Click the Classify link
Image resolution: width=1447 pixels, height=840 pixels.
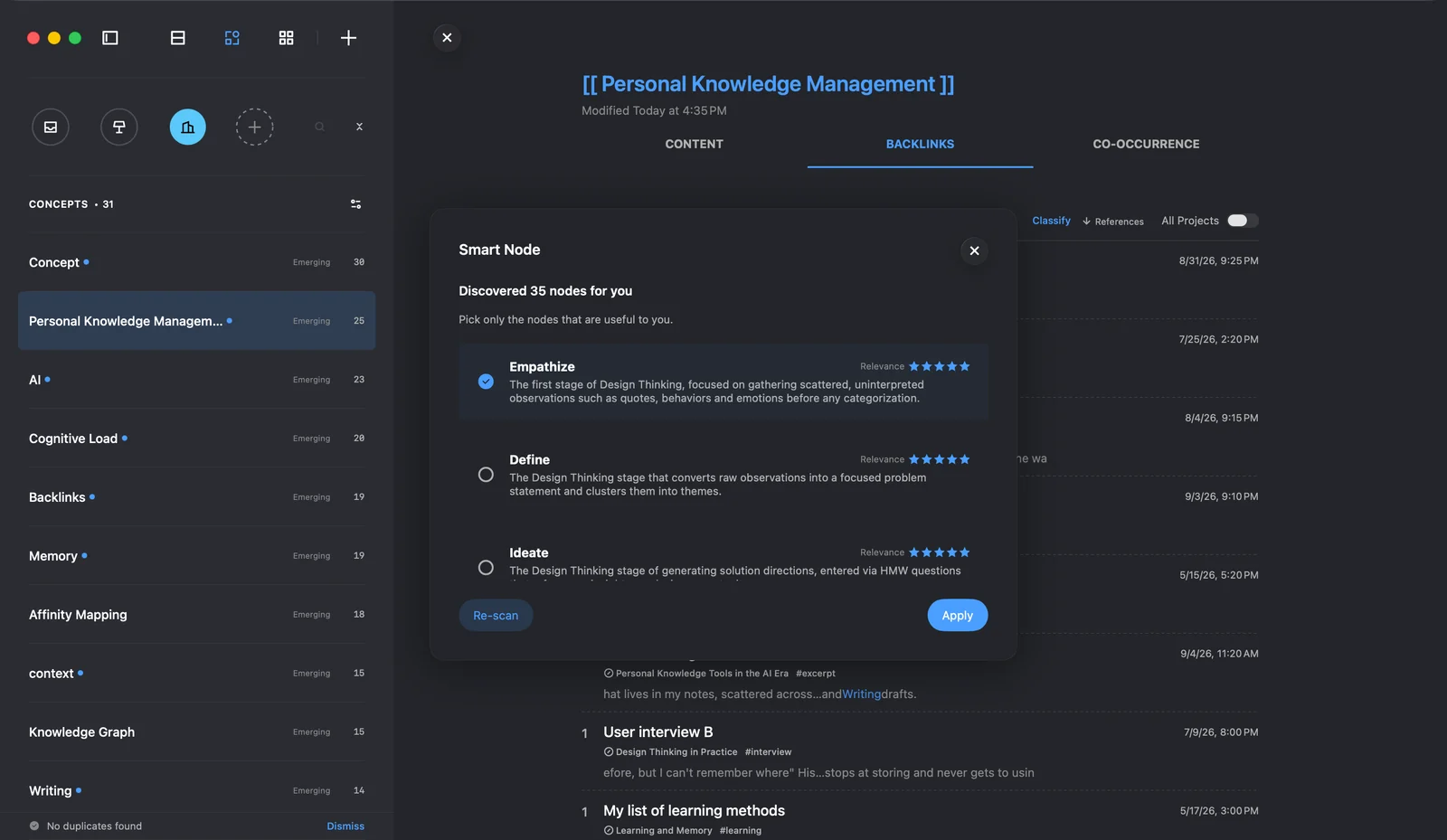point(1051,221)
